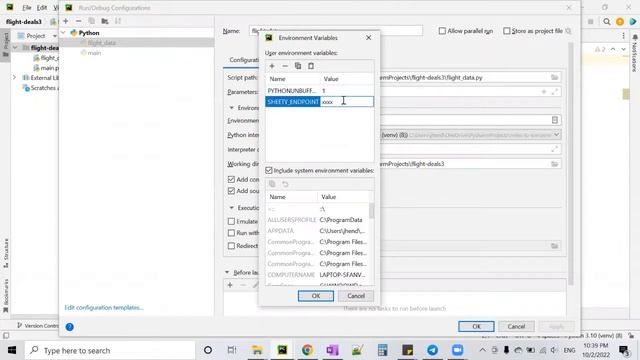Image resolution: width=640 pixels, height=360 pixels.
Task: Click system variables table scrollbar
Action: pyautogui.click(x=371, y=211)
